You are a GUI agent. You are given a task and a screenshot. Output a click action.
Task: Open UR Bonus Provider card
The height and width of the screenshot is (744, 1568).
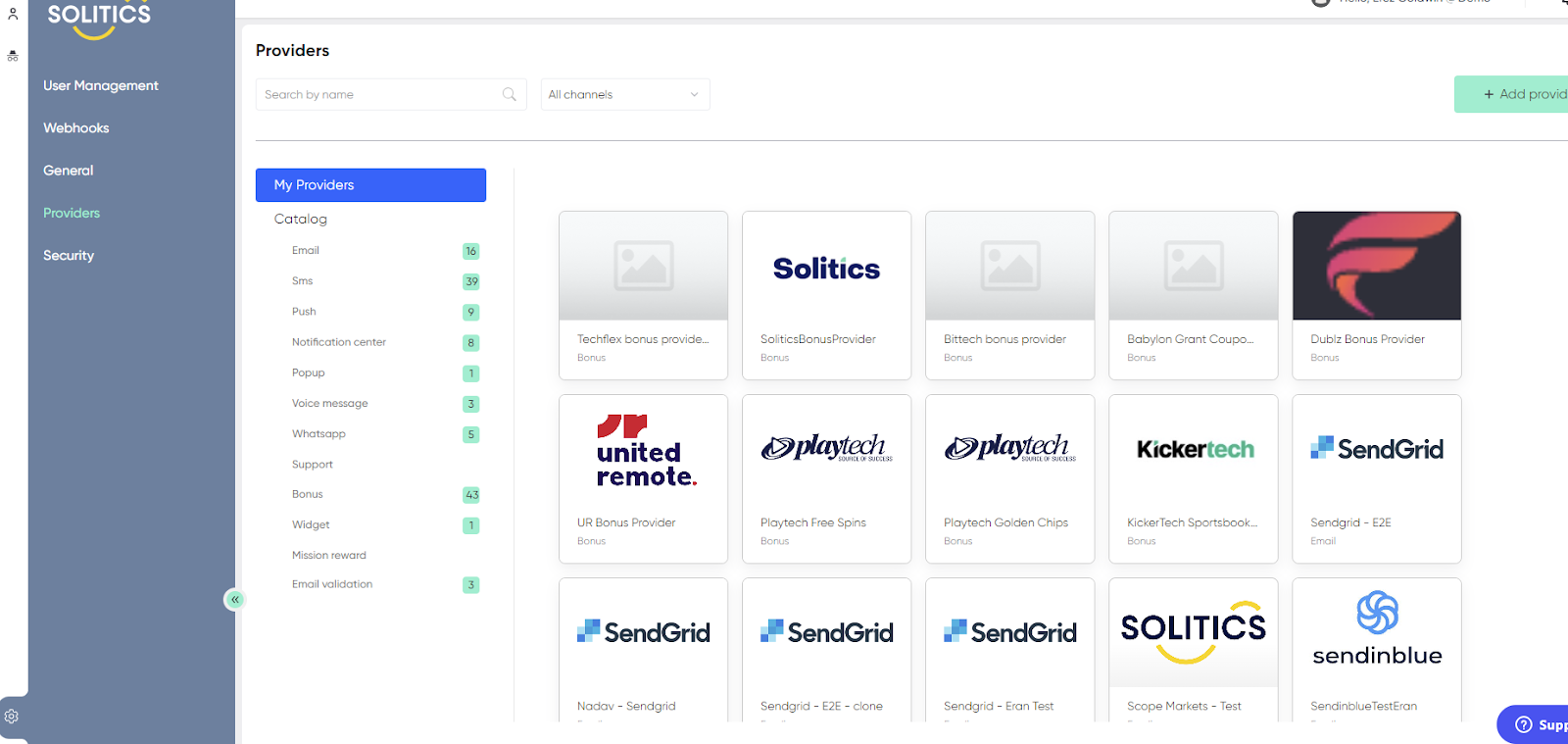click(x=643, y=478)
